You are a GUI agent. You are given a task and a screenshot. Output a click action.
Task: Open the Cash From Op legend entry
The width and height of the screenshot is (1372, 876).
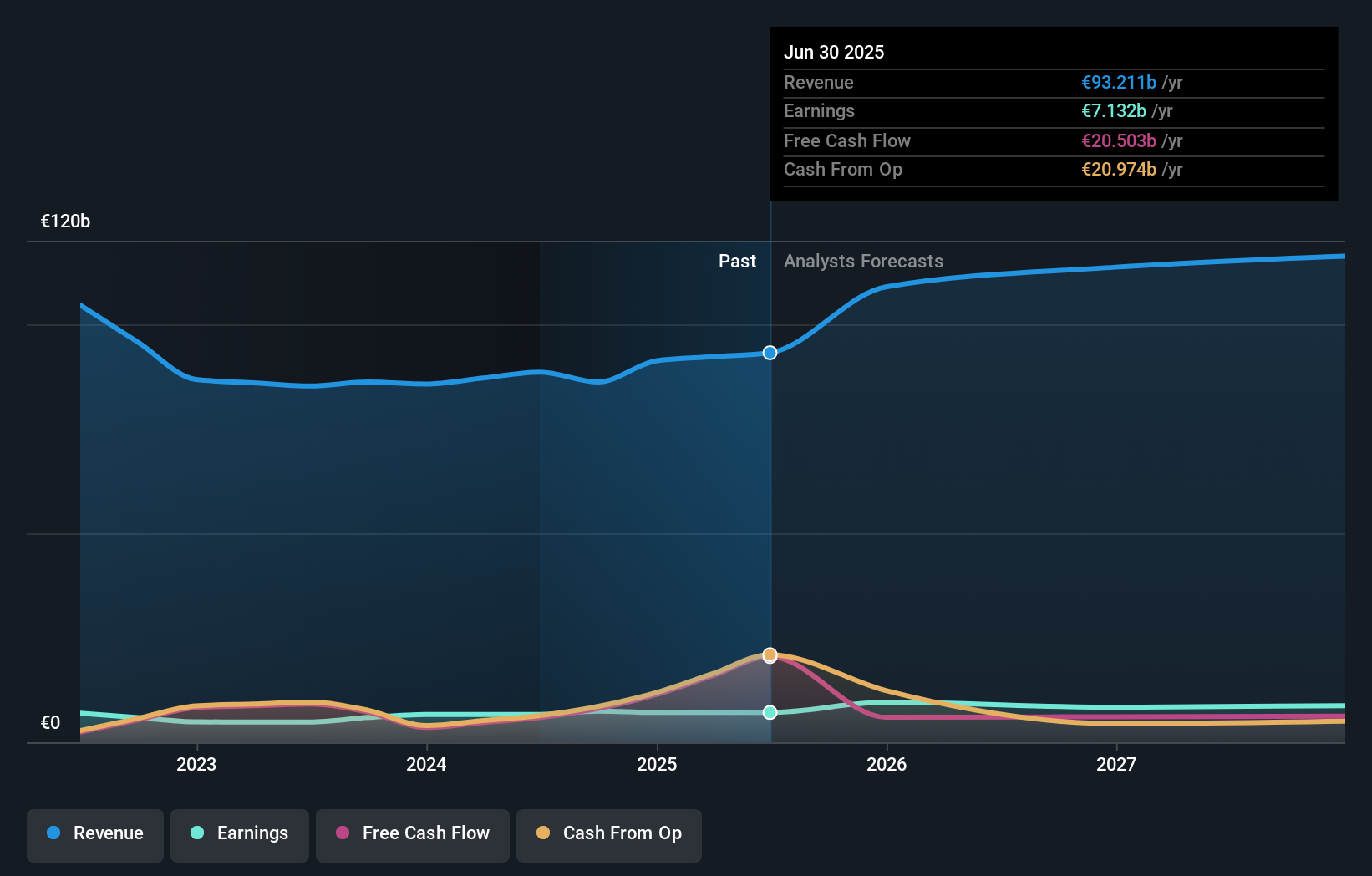click(608, 833)
